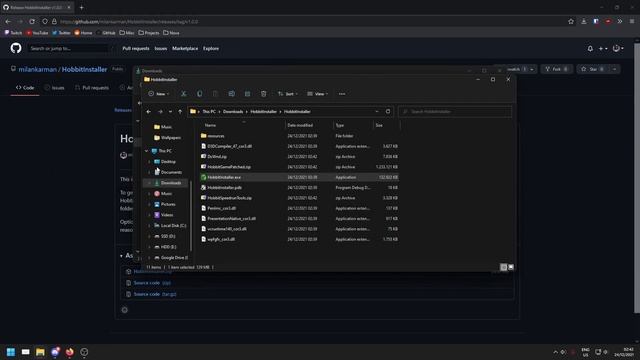Viewport: 640px width, 360px height.
Task: Open the browser application menu (hamburger)
Action: click(632, 21)
